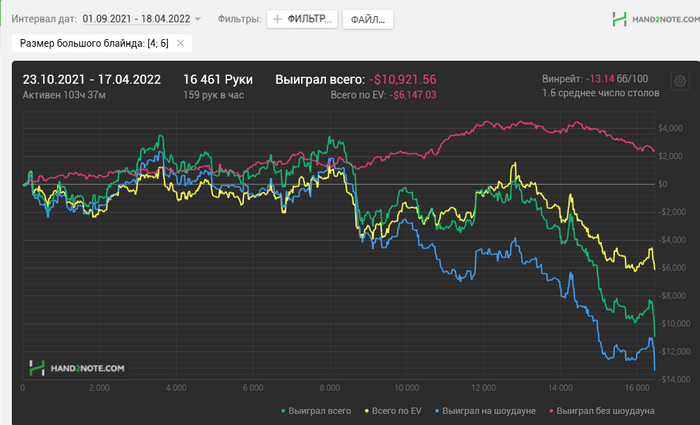The height and width of the screenshot is (425, 700).
Task: Click the plus icon in filter button
Action: coord(277,19)
